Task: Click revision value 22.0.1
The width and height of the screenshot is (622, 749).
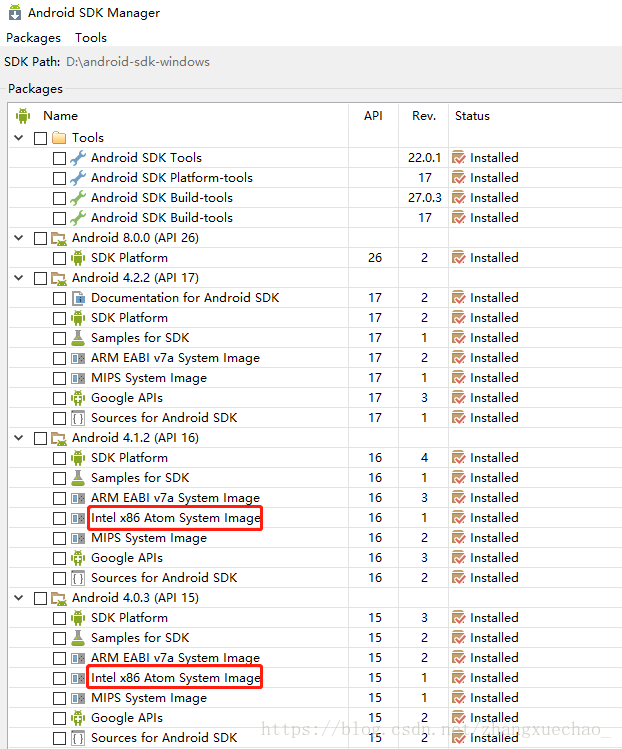Action: coord(424,158)
